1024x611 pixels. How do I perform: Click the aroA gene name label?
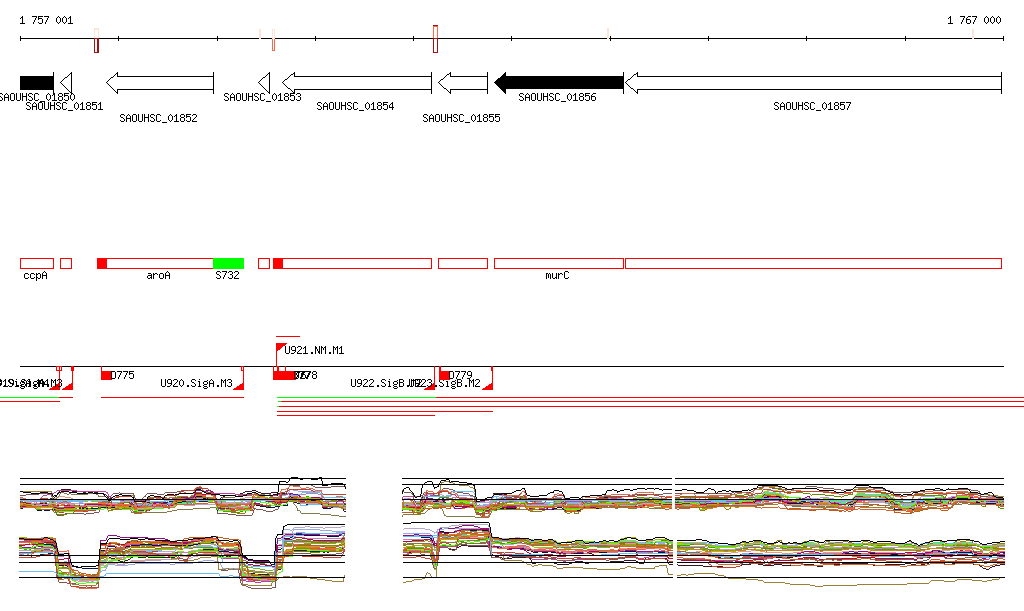[158, 275]
